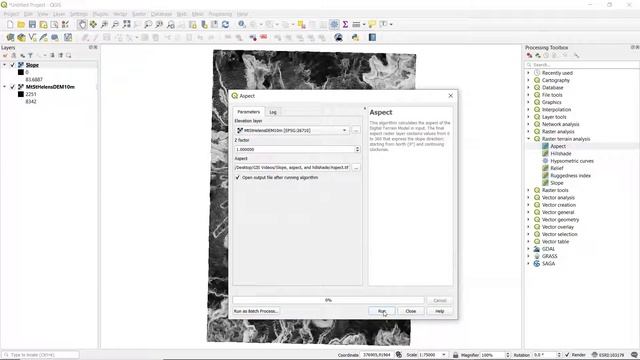640x360 pixels.
Task: Click the Run button in Aspect dialog
Action: [382, 311]
